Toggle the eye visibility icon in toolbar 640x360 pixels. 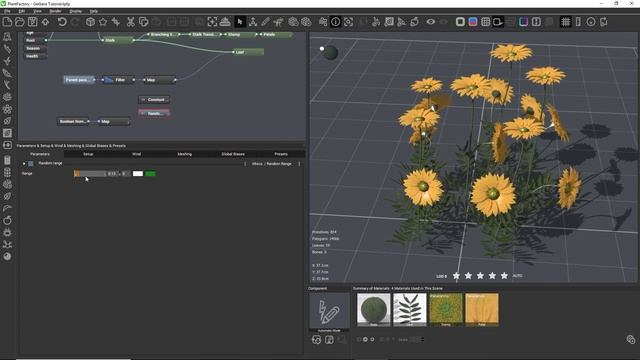(x=431, y=22)
